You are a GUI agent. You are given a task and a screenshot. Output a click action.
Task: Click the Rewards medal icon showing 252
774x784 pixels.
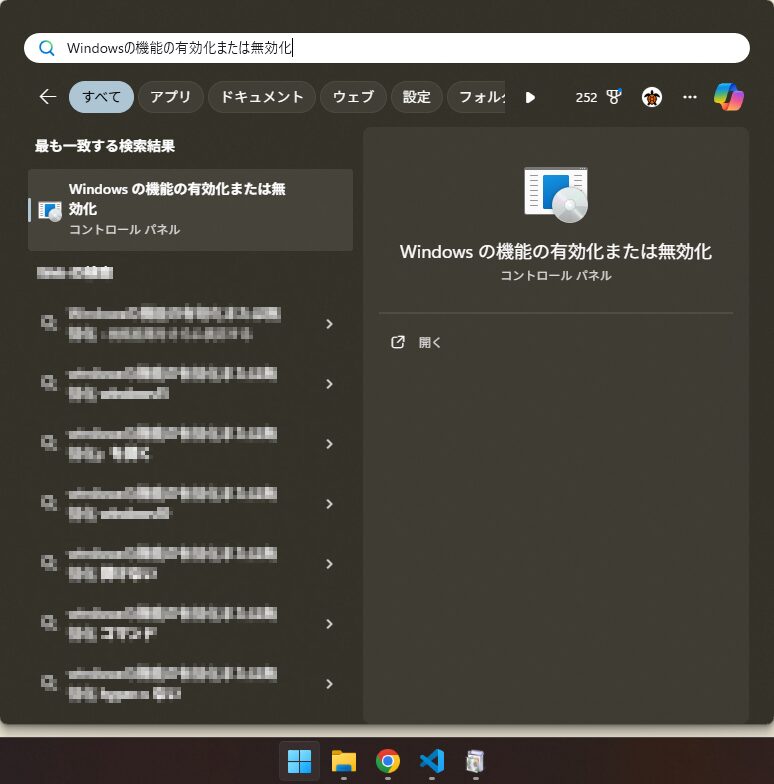click(x=613, y=97)
